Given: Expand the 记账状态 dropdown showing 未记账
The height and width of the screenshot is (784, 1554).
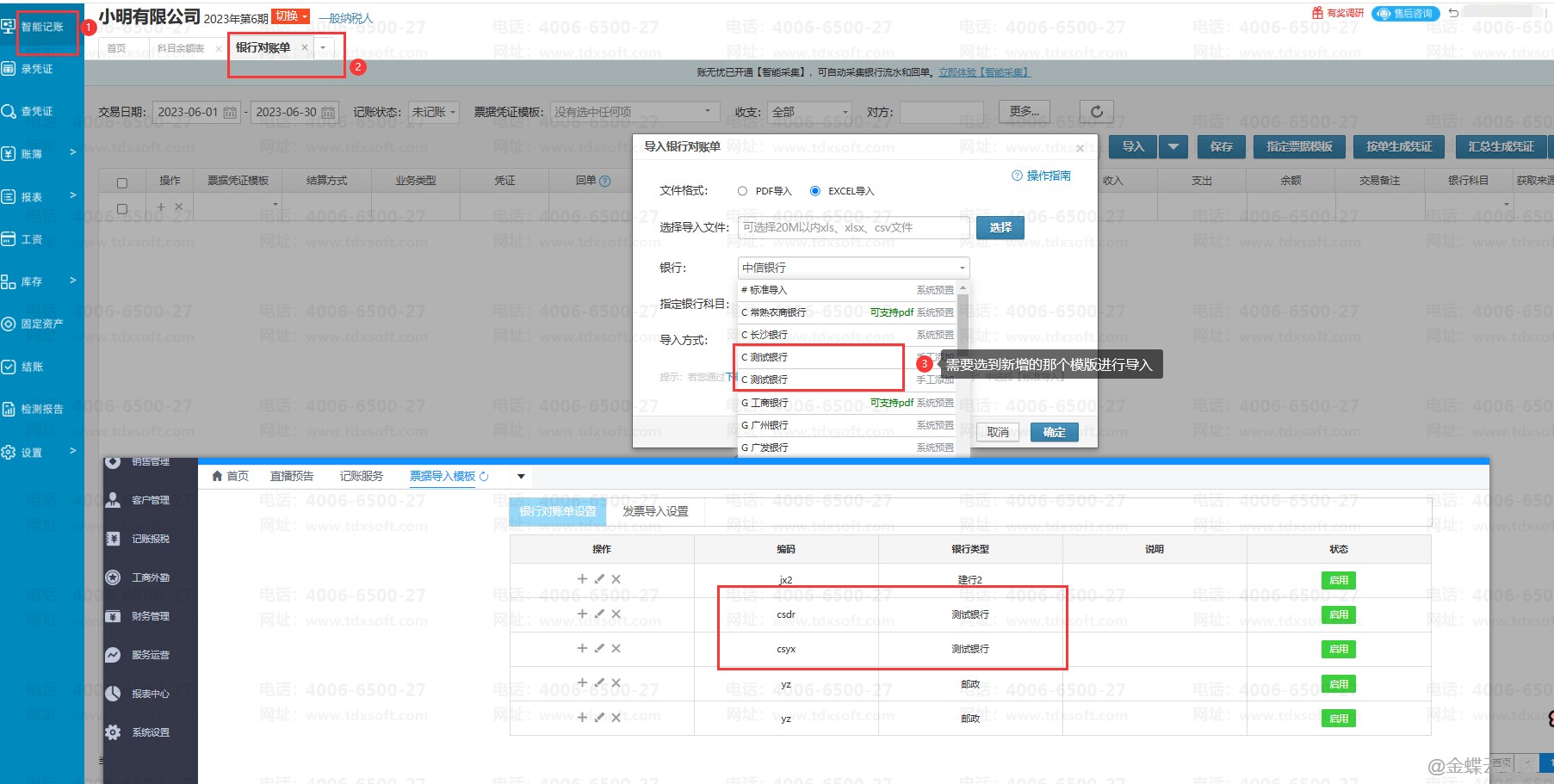Looking at the screenshot, I should pyautogui.click(x=433, y=113).
